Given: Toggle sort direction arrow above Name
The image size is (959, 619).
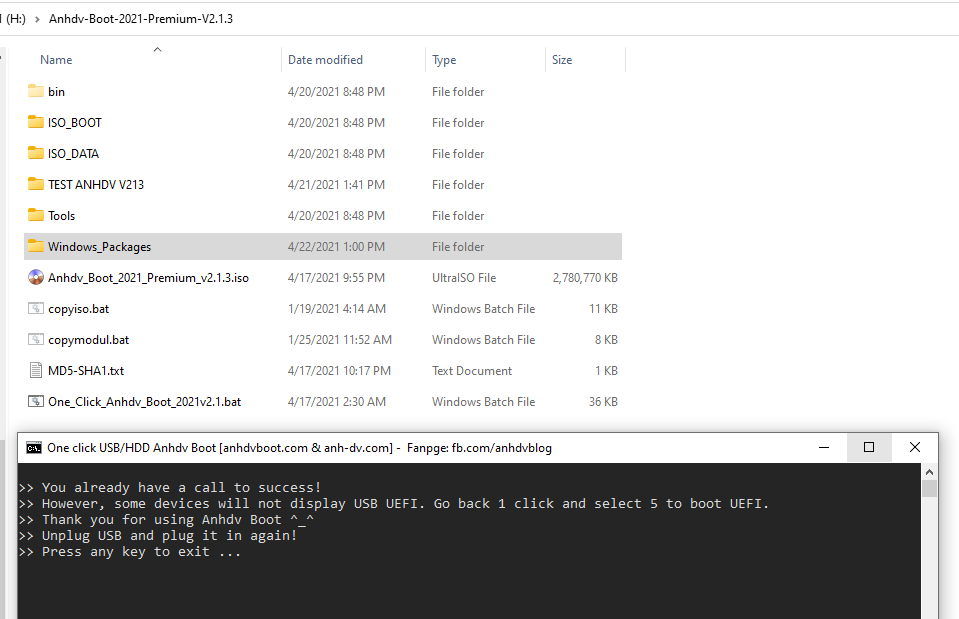Looking at the screenshot, I should click(x=157, y=50).
